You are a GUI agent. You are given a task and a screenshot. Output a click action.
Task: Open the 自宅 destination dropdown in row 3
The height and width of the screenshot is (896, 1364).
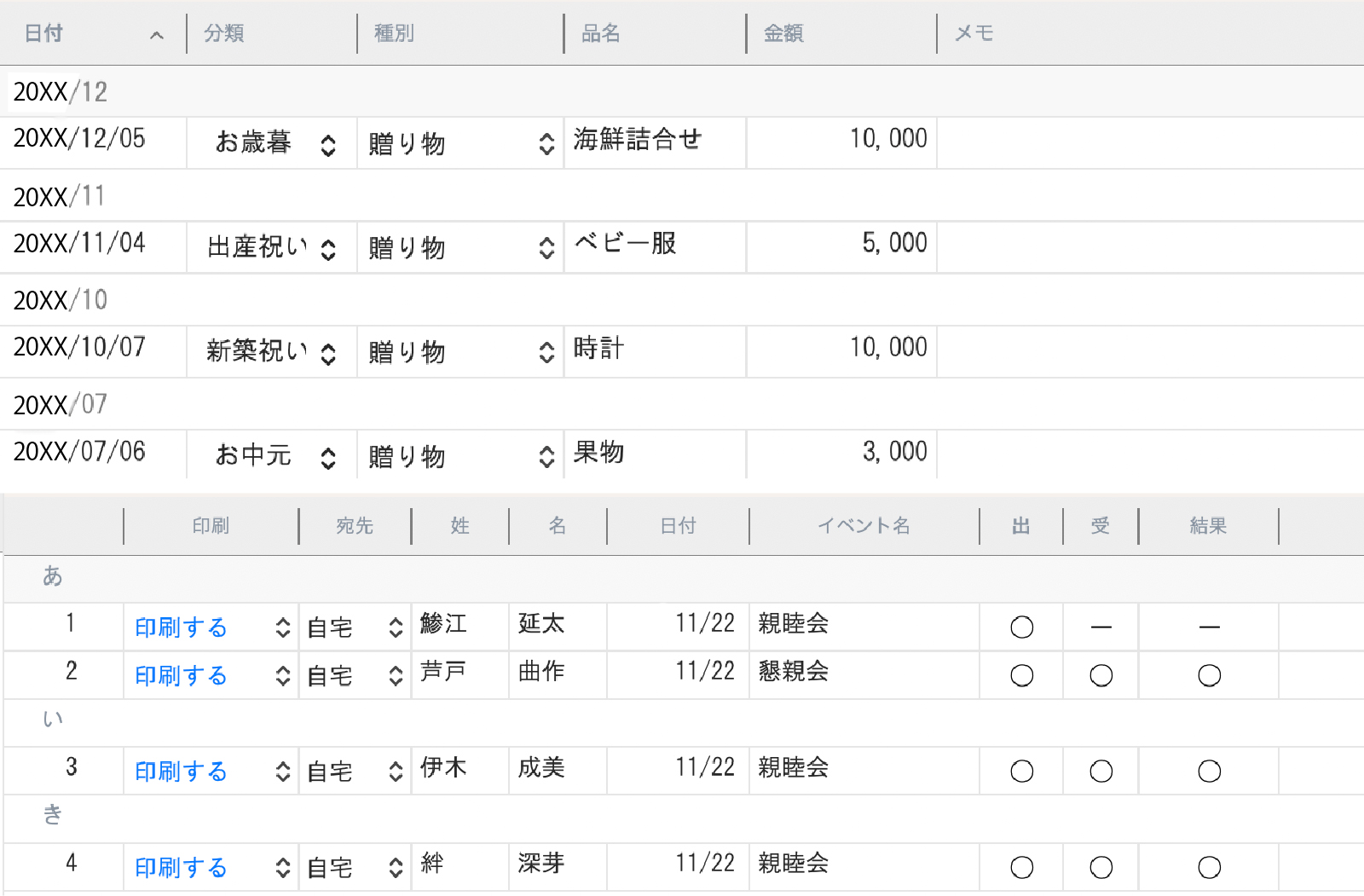tap(396, 772)
